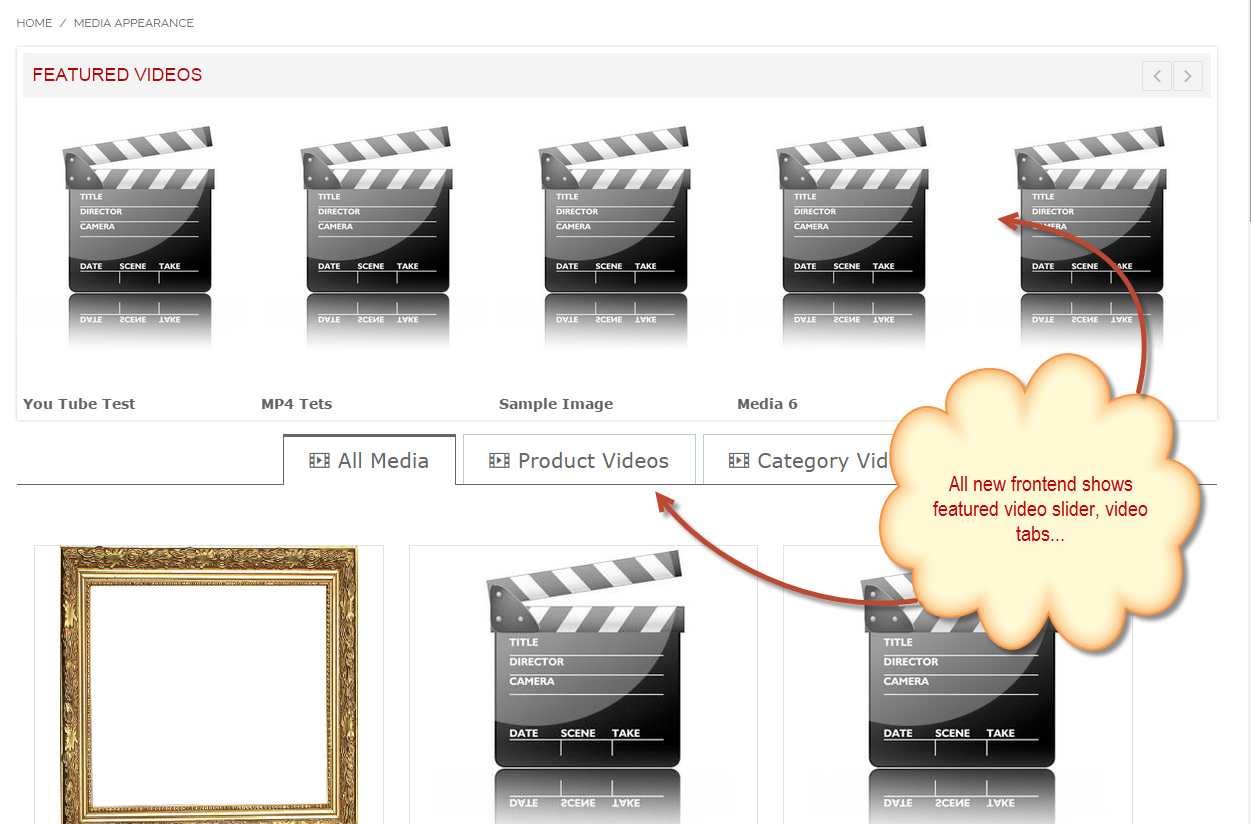This screenshot has width=1251, height=824.
Task: Switch to the Product Videos tab
Action: (580, 461)
